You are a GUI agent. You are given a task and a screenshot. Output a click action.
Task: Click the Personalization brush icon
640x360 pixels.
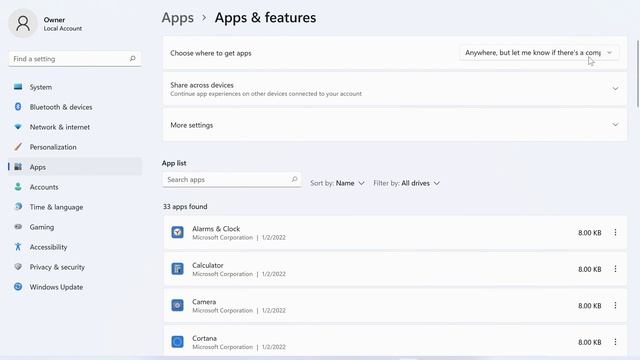click(18, 147)
